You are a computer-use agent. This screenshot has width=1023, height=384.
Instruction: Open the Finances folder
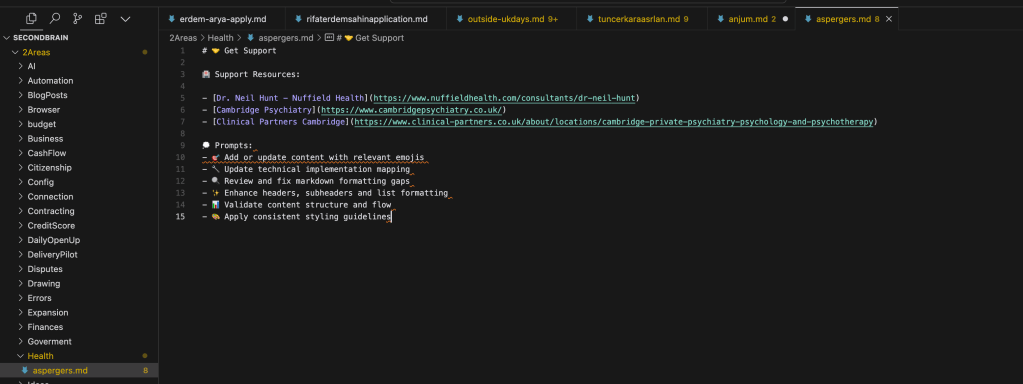45,327
